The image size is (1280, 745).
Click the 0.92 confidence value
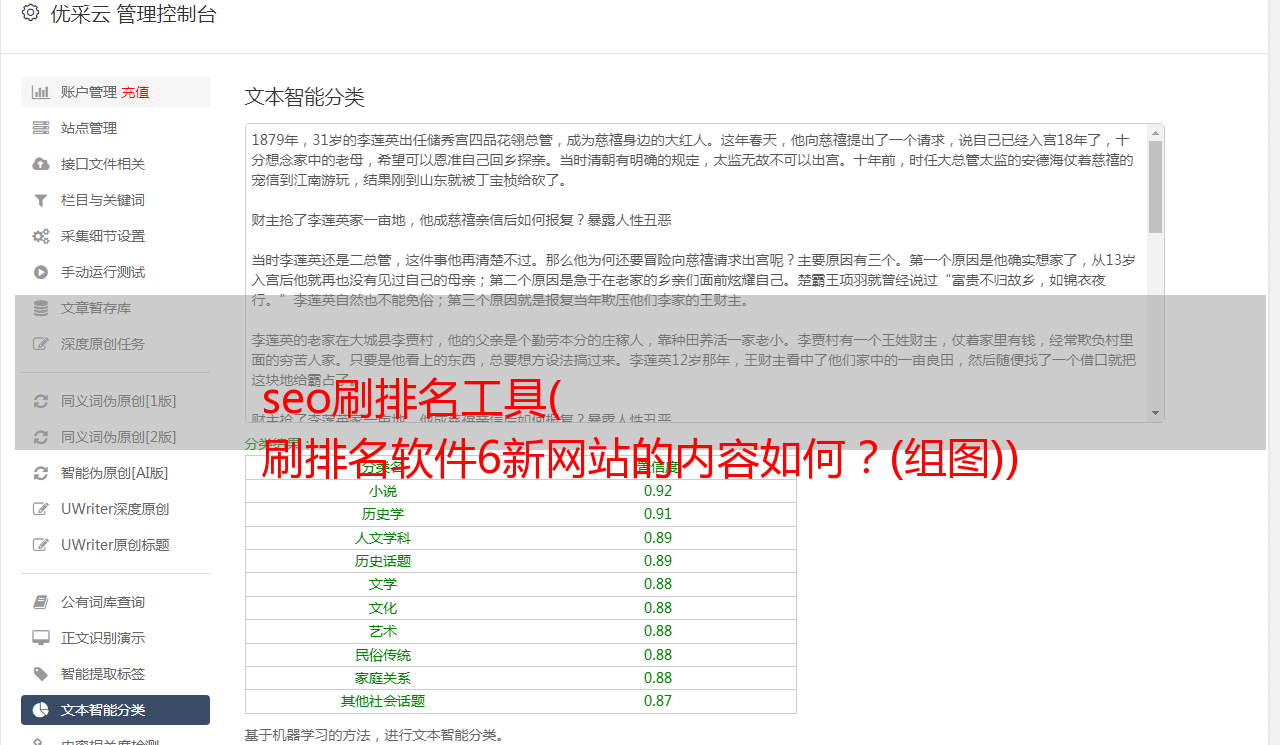658,491
